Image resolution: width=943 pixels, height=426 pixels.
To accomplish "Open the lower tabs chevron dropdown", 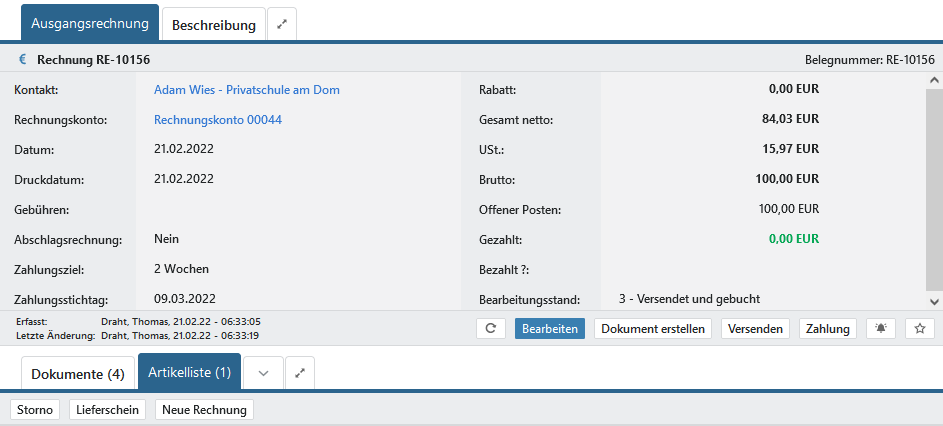I will [263, 373].
